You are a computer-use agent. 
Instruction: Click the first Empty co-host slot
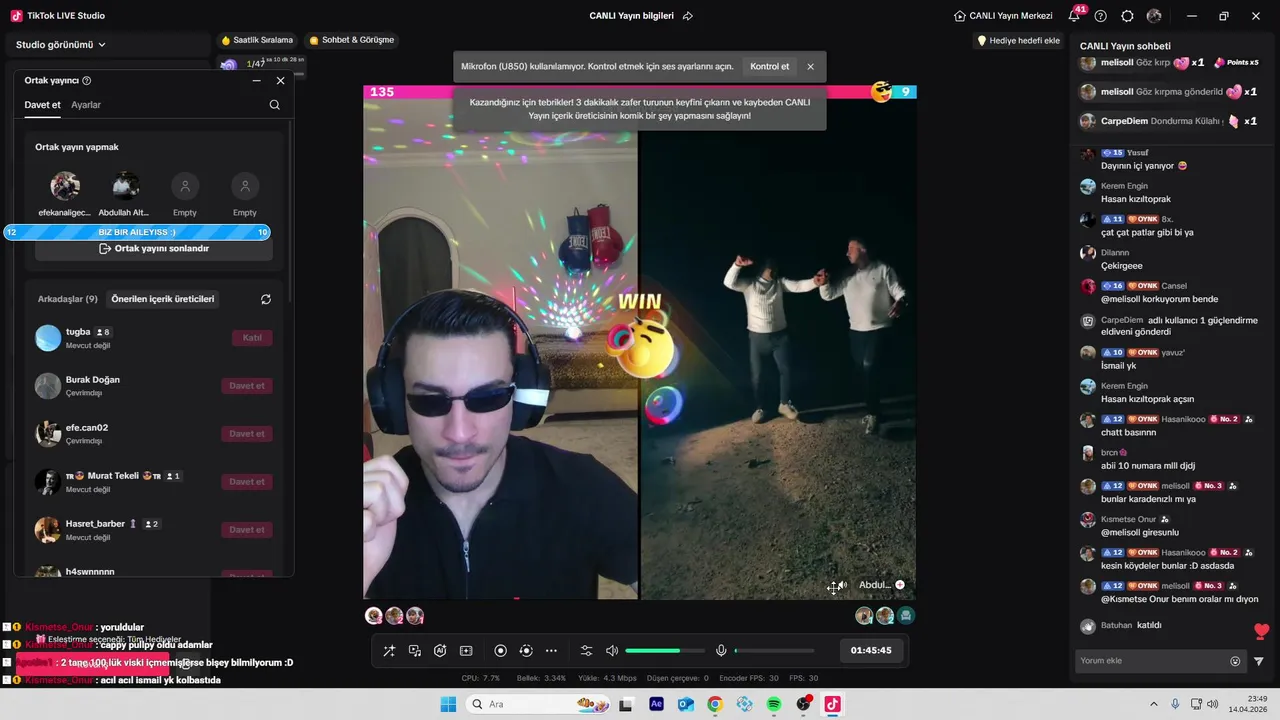click(185, 186)
